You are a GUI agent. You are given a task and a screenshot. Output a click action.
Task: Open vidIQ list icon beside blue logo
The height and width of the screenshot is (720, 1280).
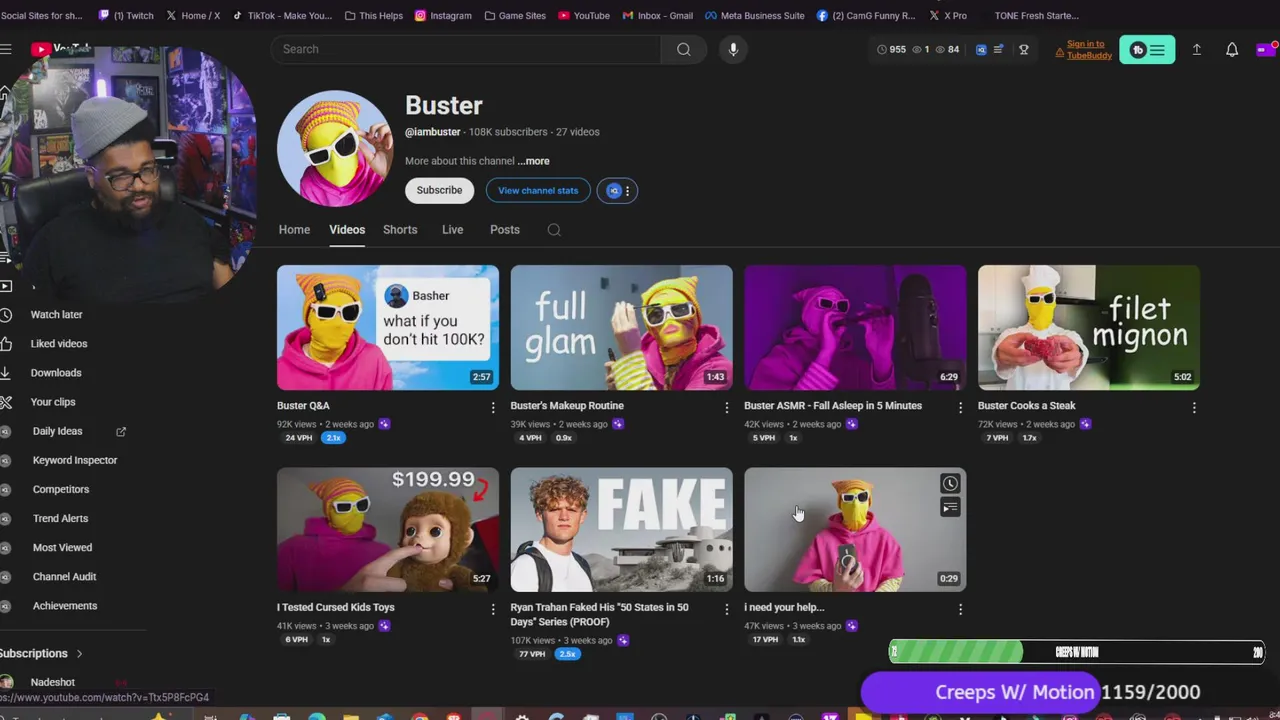[x=998, y=49]
